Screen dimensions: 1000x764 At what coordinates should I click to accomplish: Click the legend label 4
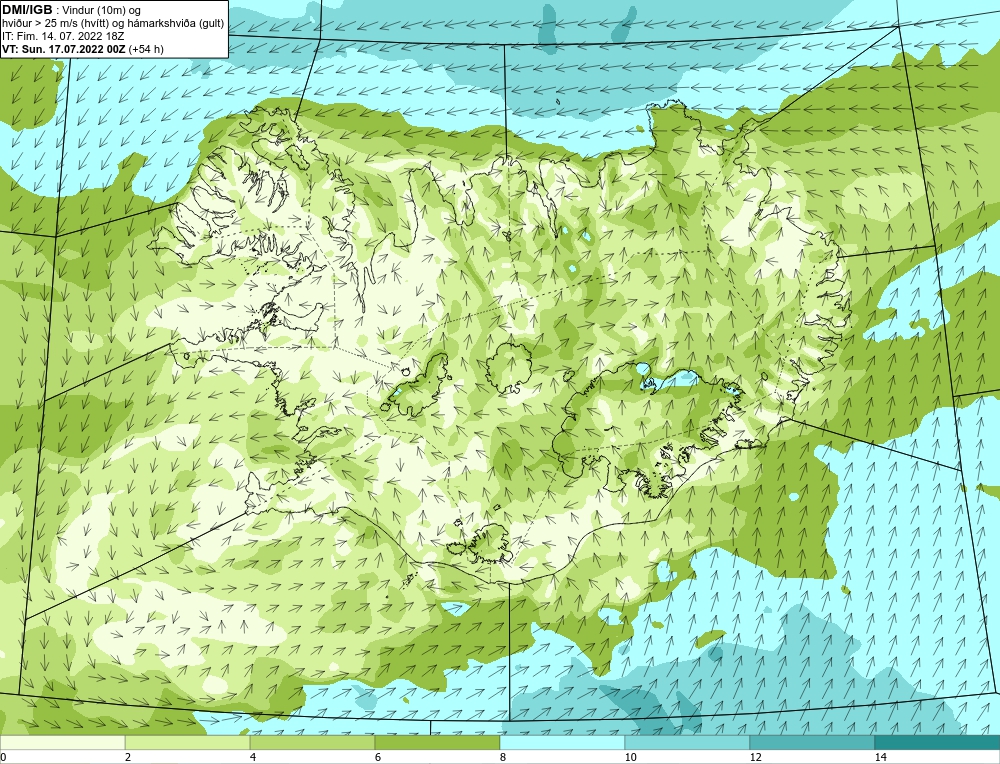(253, 757)
